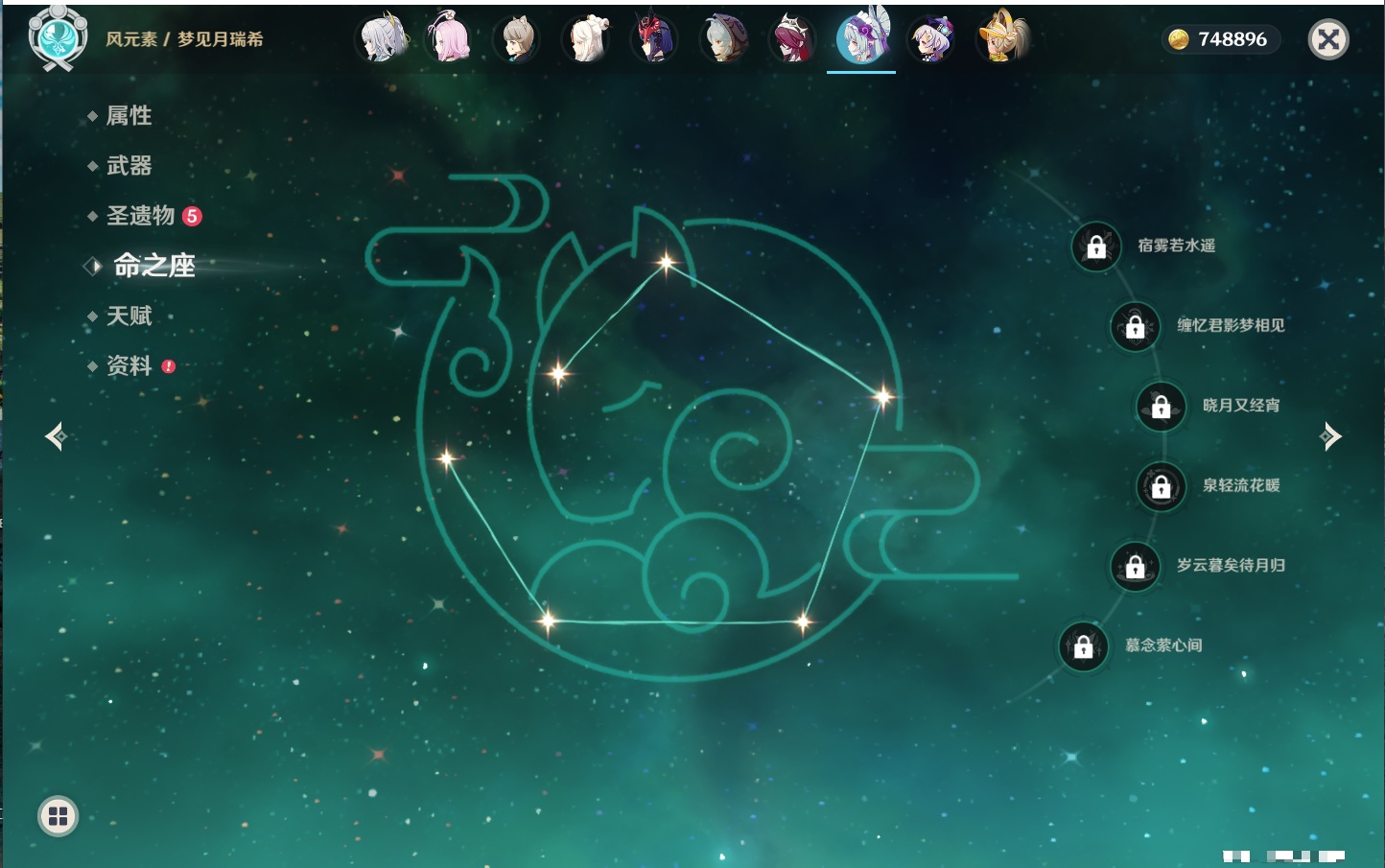The height and width of the screenshot is (868, 1385).
Task: Open the four-square grid menu button
Action: click(58, 816)
